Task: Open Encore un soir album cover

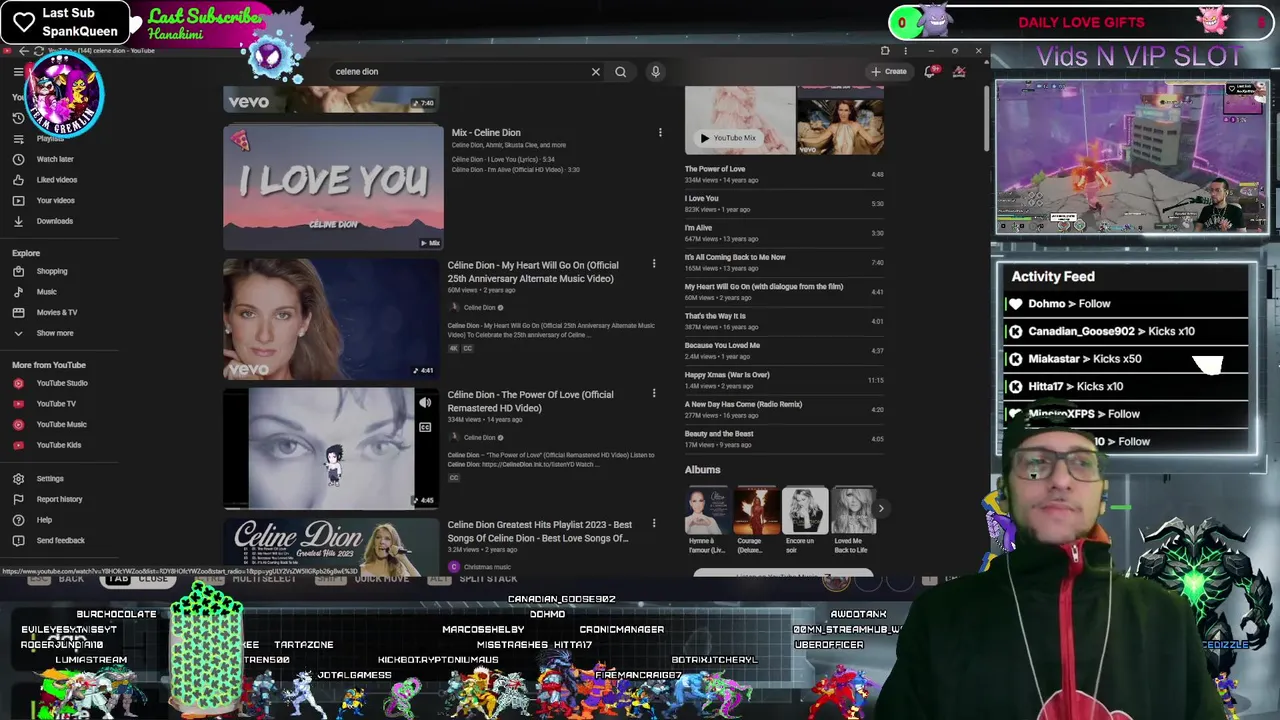Action: point(805,511)
